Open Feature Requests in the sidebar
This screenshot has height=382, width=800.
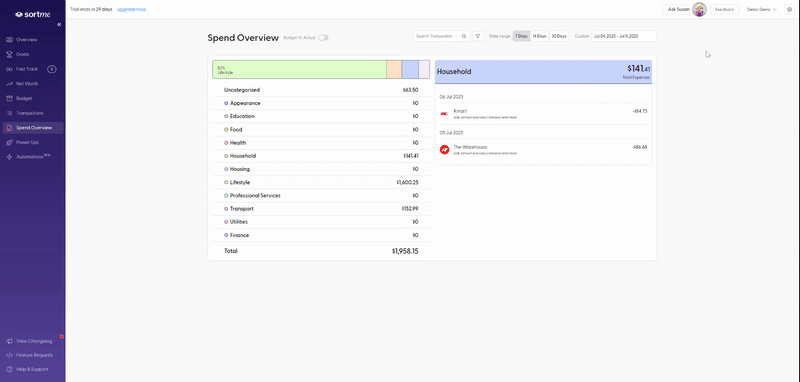(33, 355)
